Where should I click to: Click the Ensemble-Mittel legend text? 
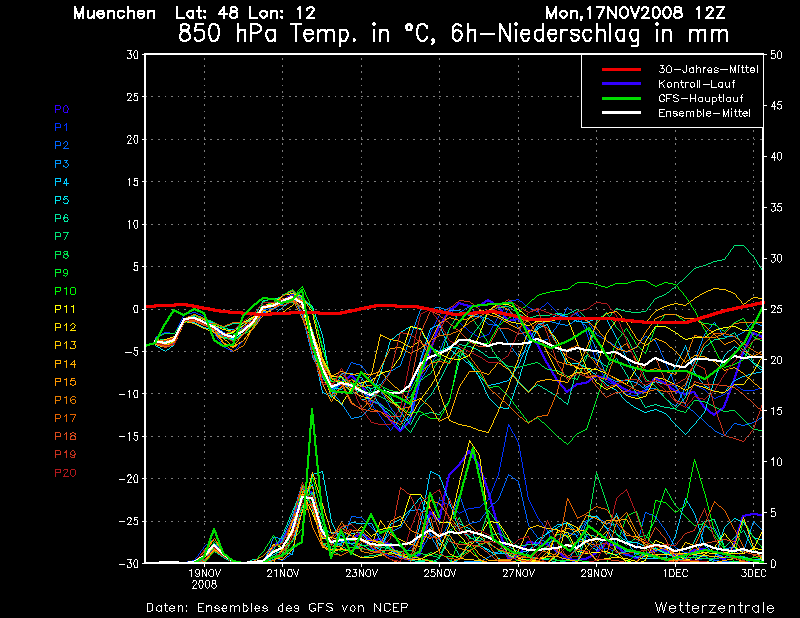coord(704,113)
